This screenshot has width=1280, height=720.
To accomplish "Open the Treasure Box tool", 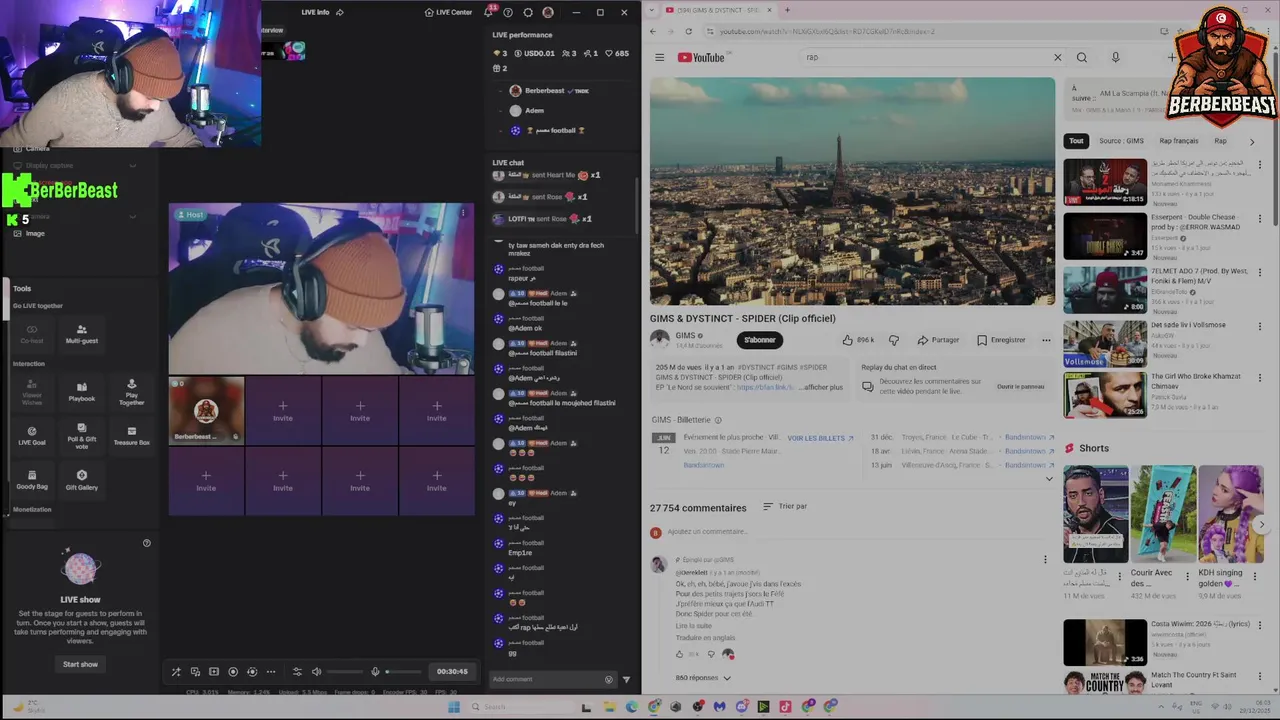I will (132, 435).
